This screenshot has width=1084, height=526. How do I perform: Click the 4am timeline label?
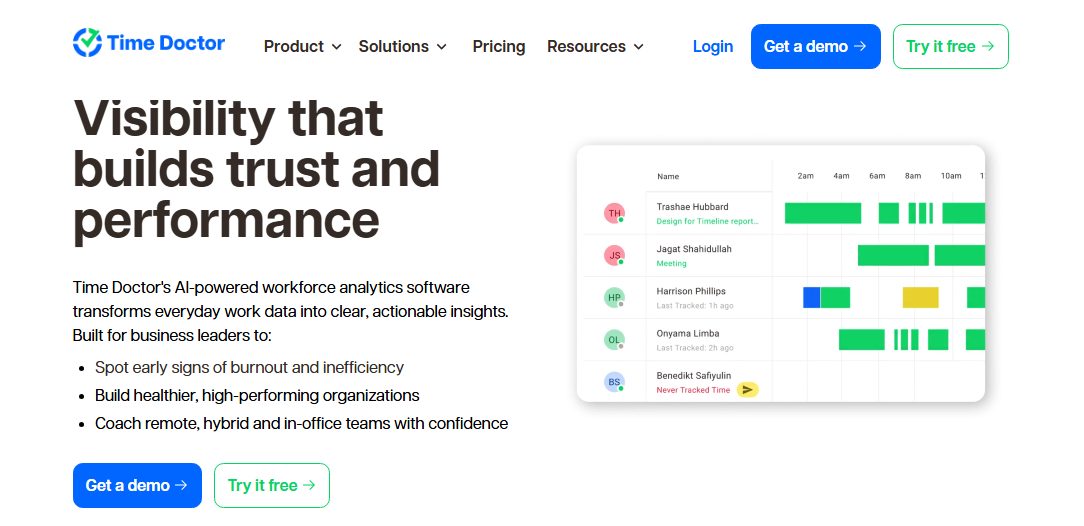click(841, 176)
